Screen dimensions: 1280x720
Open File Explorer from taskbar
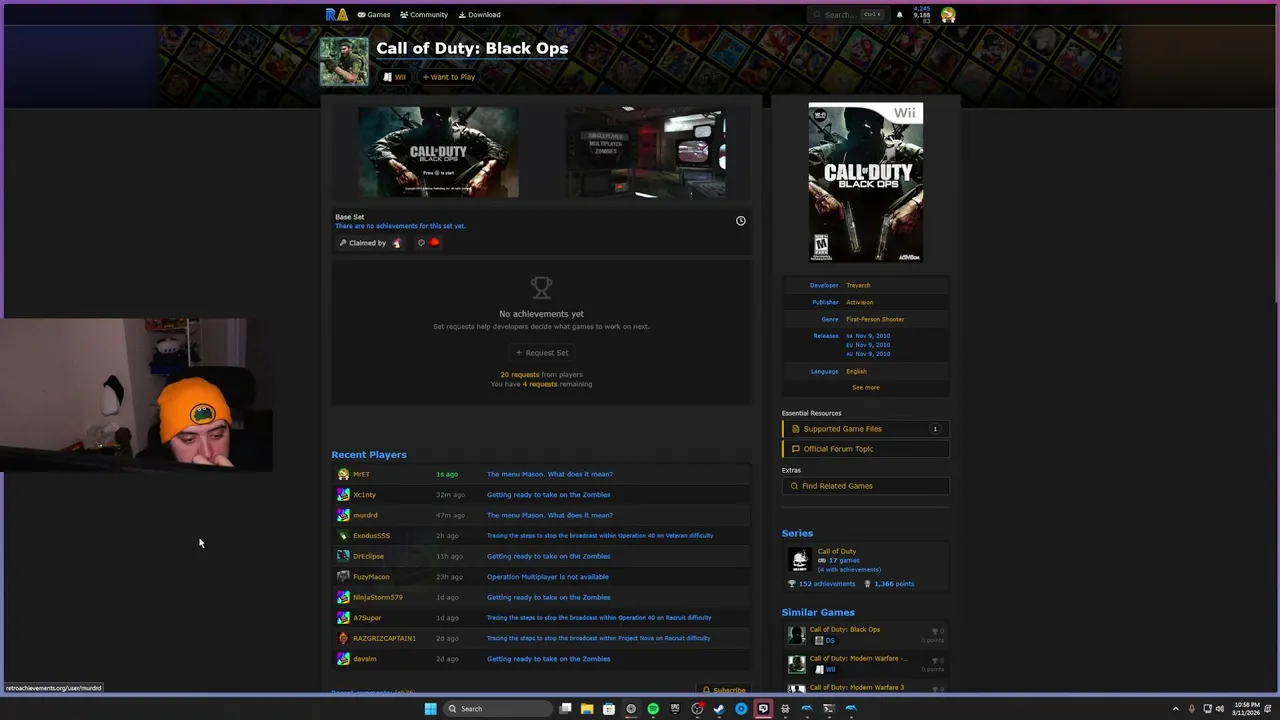(x=587, y=709)
